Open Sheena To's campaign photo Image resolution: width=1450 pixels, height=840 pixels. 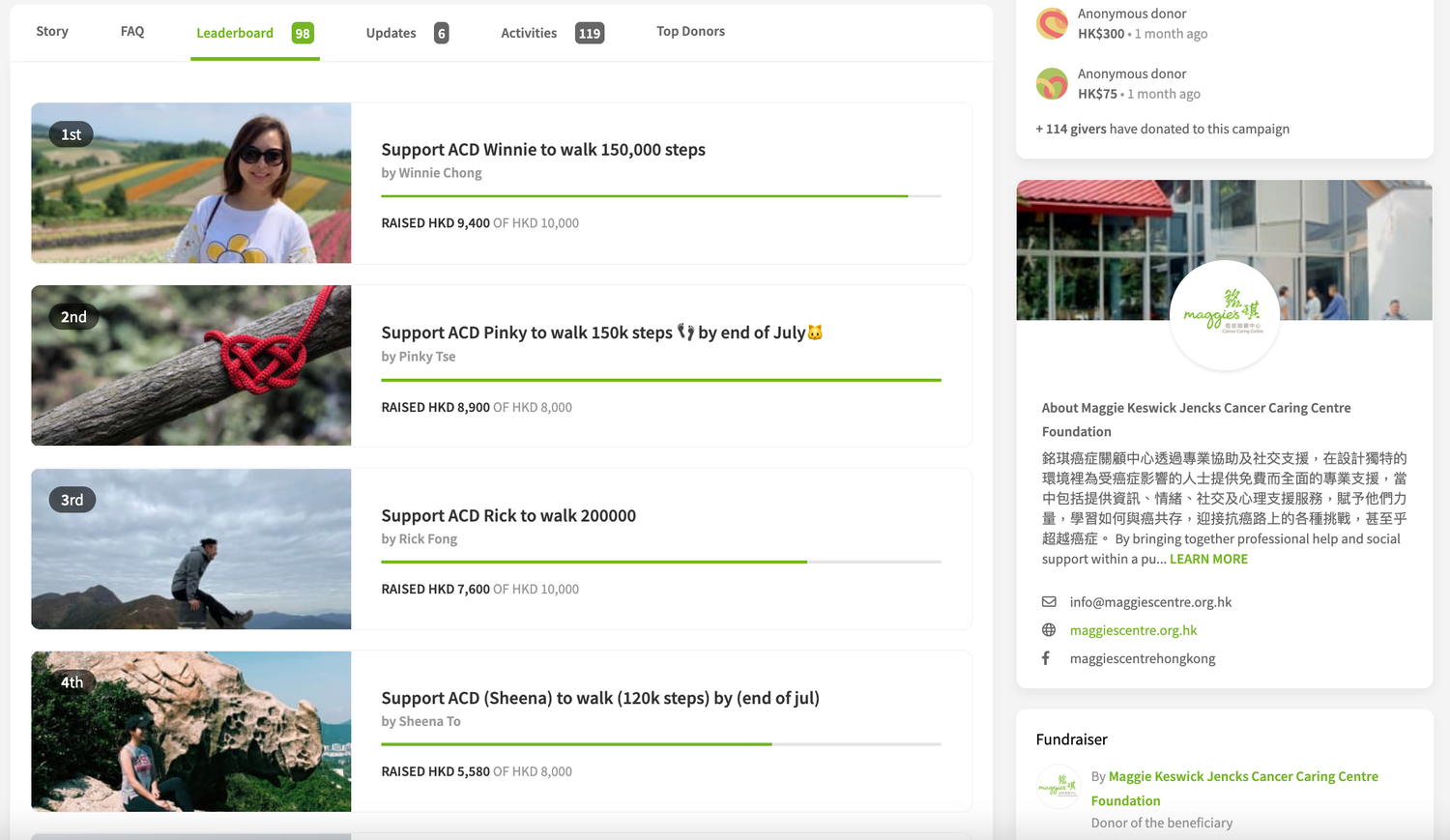191,731
